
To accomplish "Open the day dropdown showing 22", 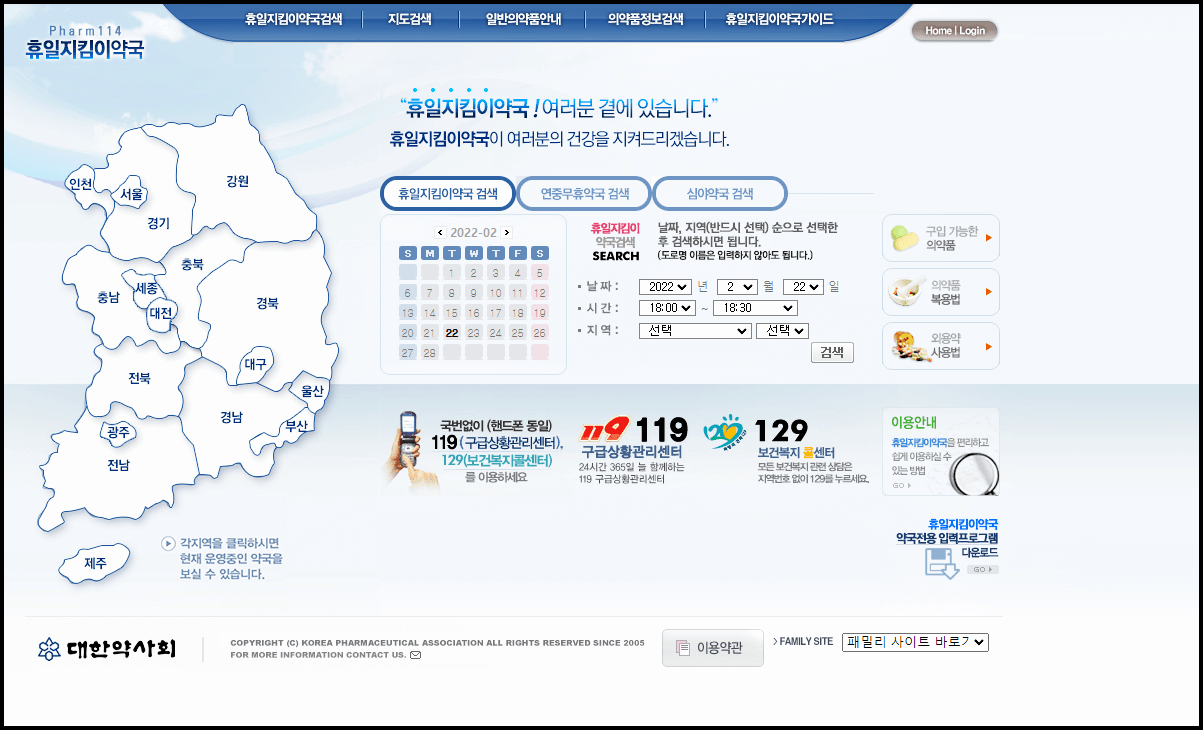I will pos(803,287).
